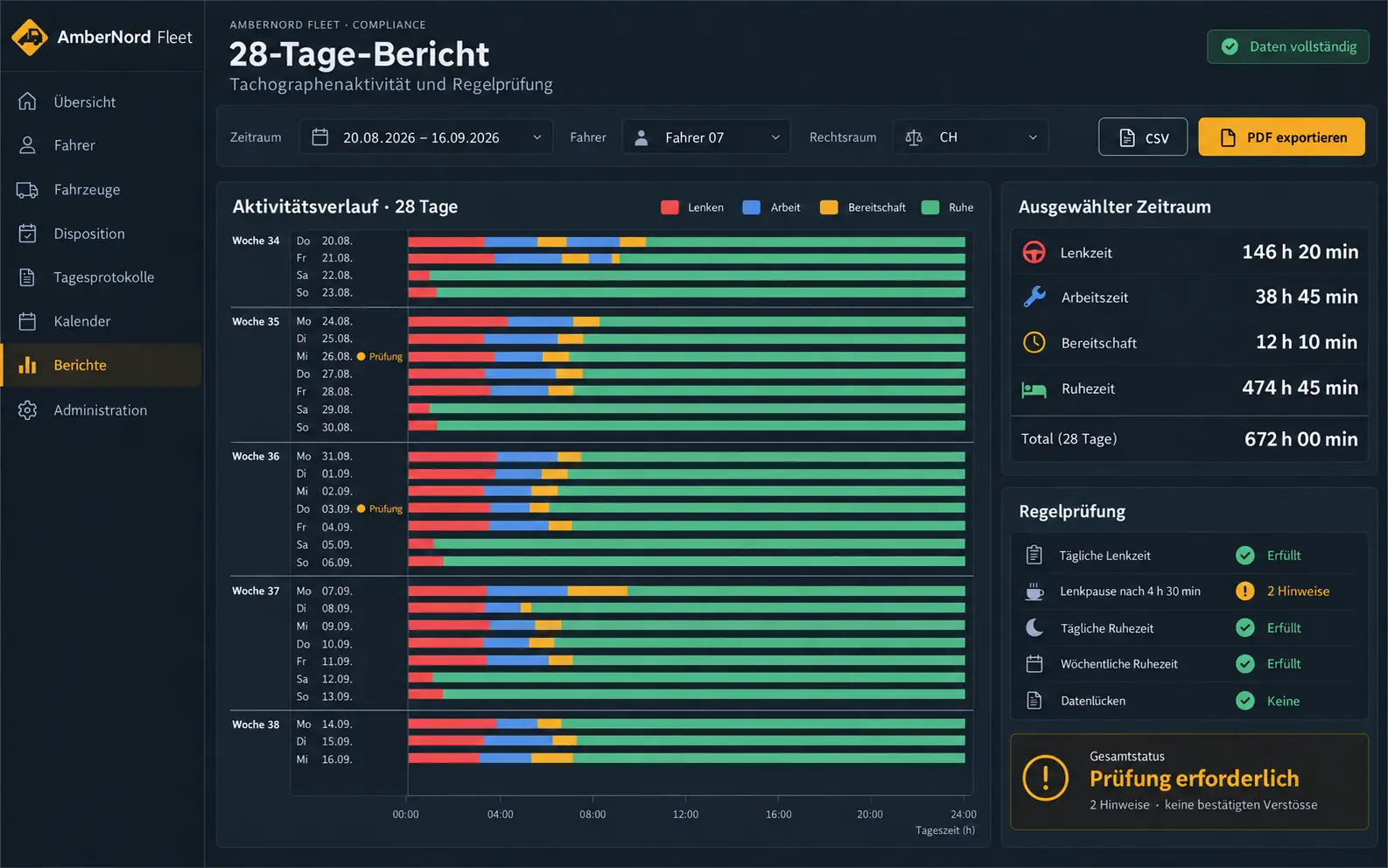Click the red Lenken legend swatch

pos(669,207)
